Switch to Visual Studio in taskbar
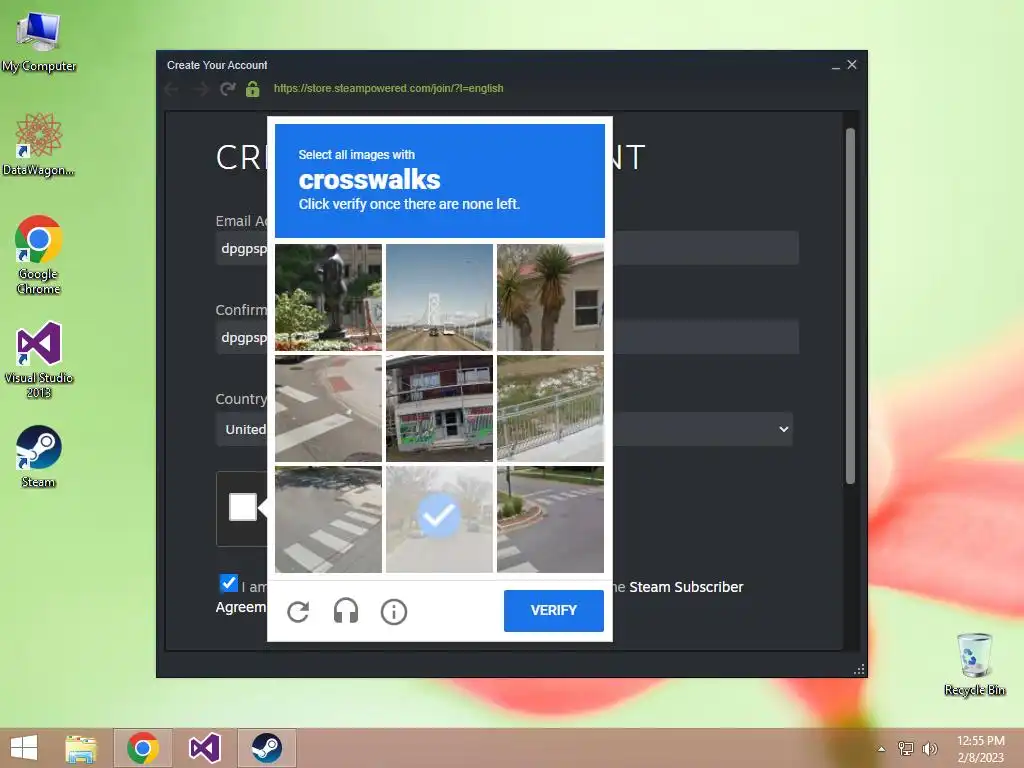1024x768 pixels. (204, 748)
